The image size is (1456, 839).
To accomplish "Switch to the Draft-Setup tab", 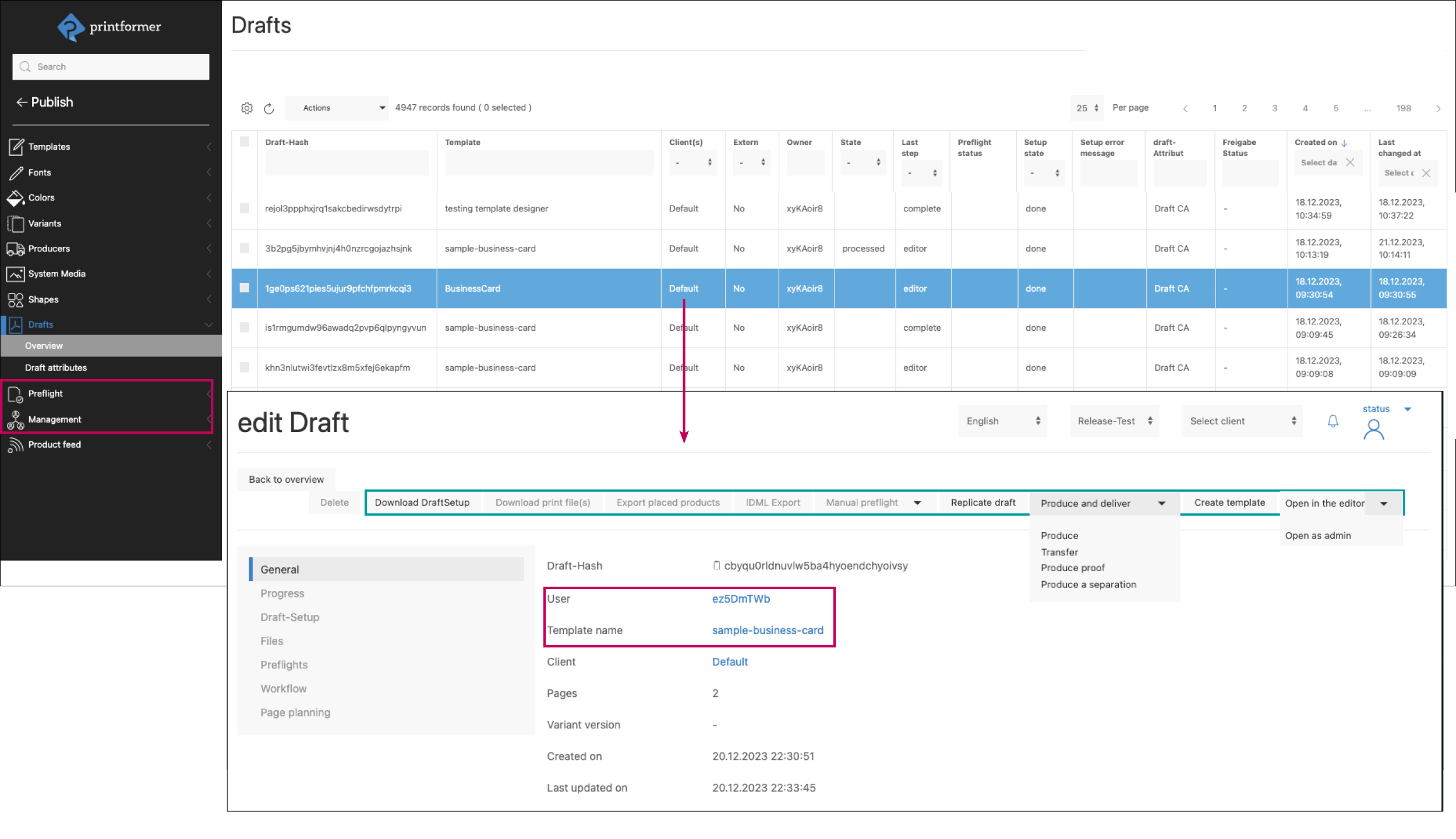I will [289, 617].
